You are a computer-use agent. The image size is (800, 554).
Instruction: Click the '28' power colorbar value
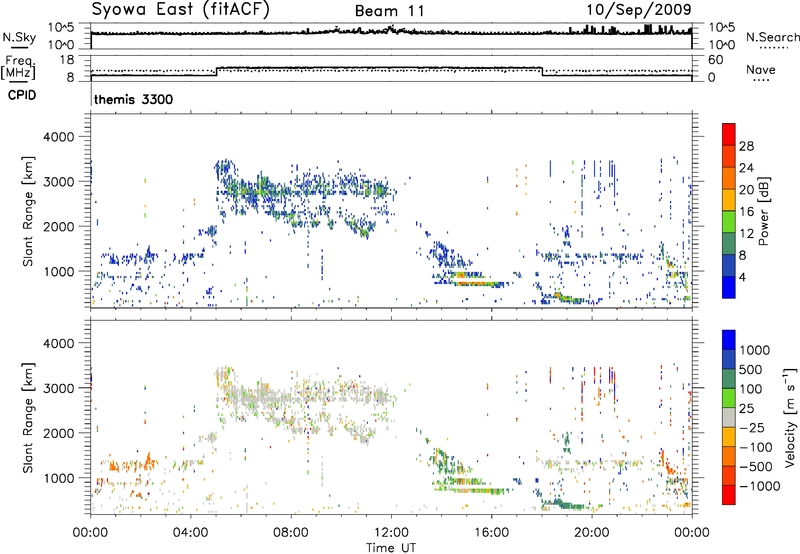[746, 146]
